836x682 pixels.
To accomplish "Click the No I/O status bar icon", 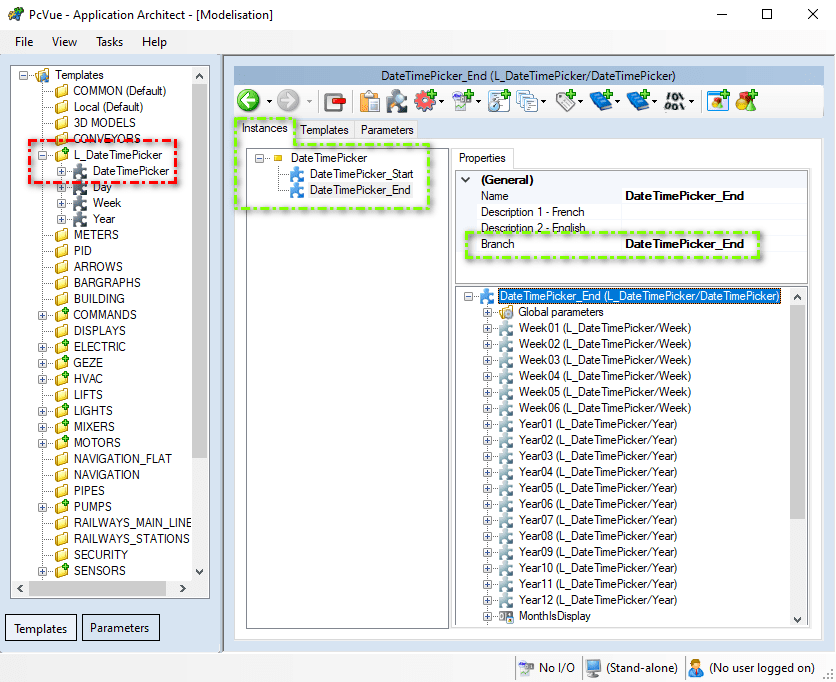I will 526,667.
